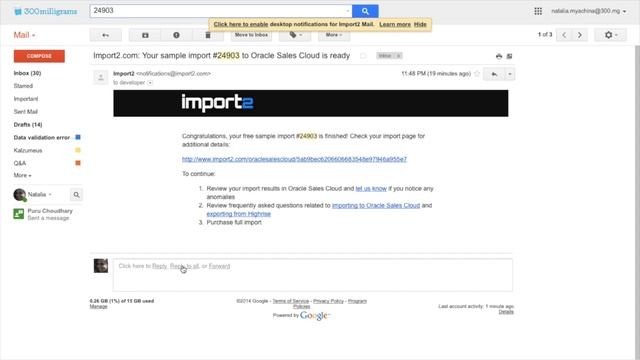Click blue swatch of Data validation error

click(x=78, y=137)
